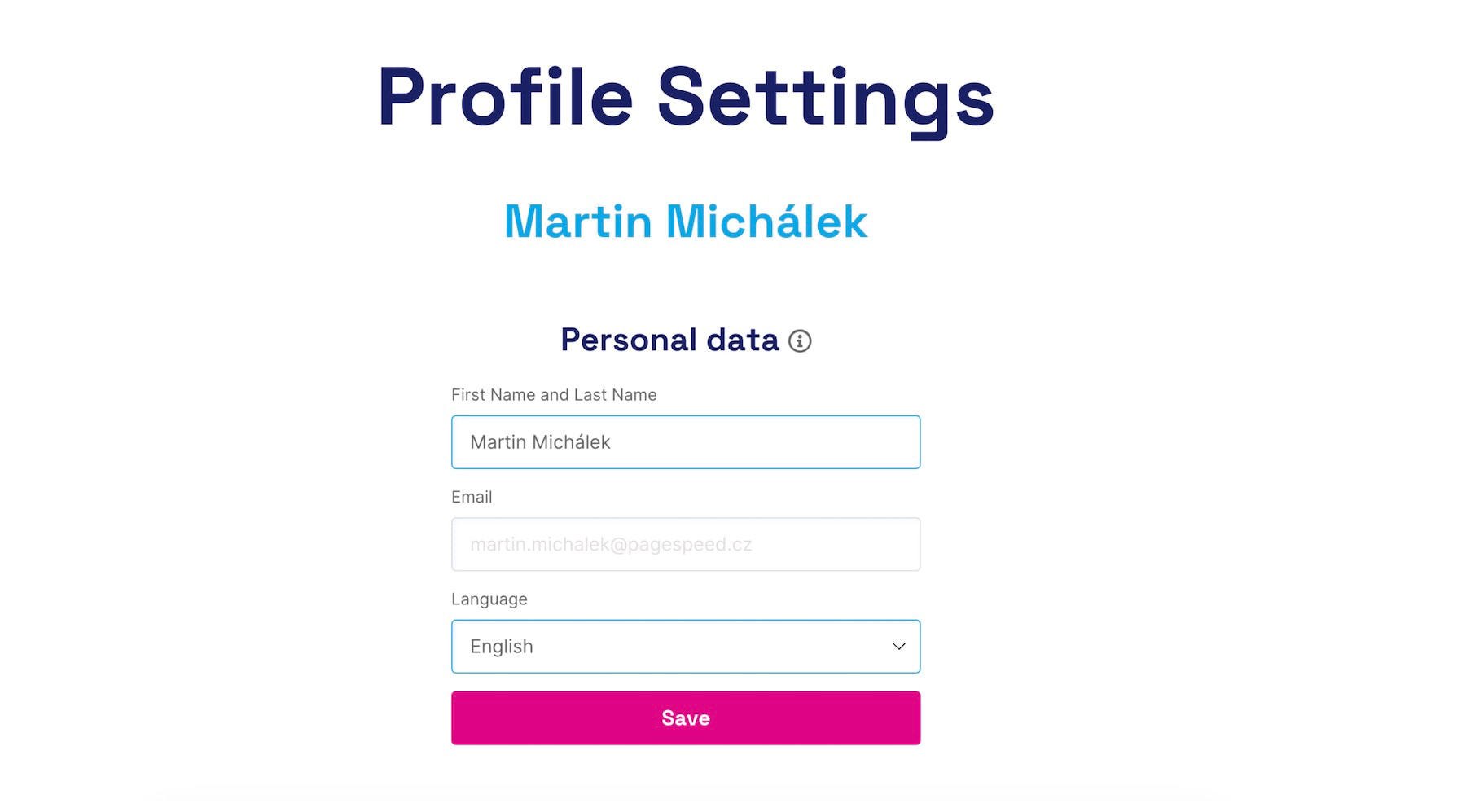Click the Profile Settings page heading
Viewport: 1466px width, 812px height.
pos(685,98)
